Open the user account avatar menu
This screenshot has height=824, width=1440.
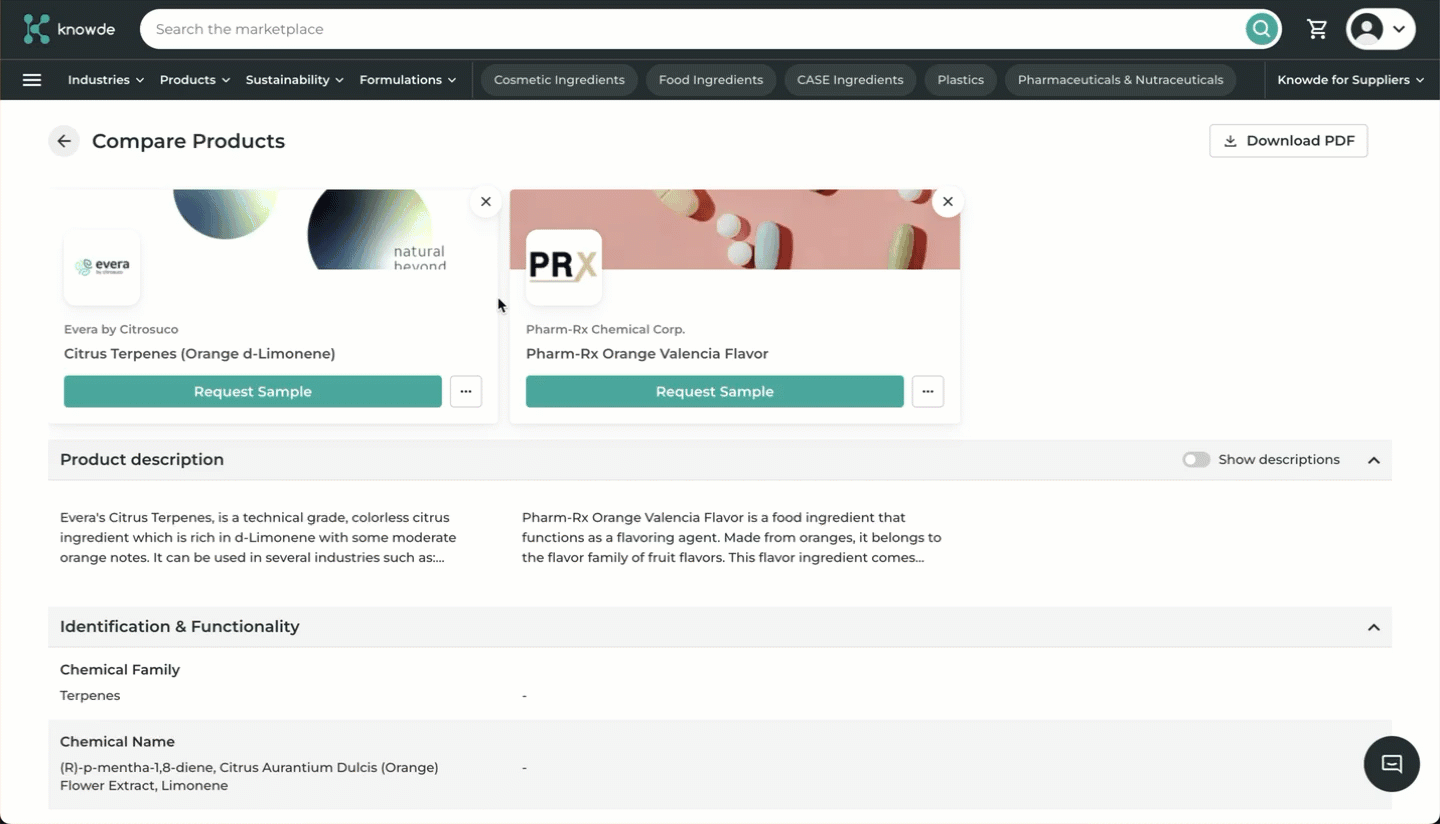1380,29
